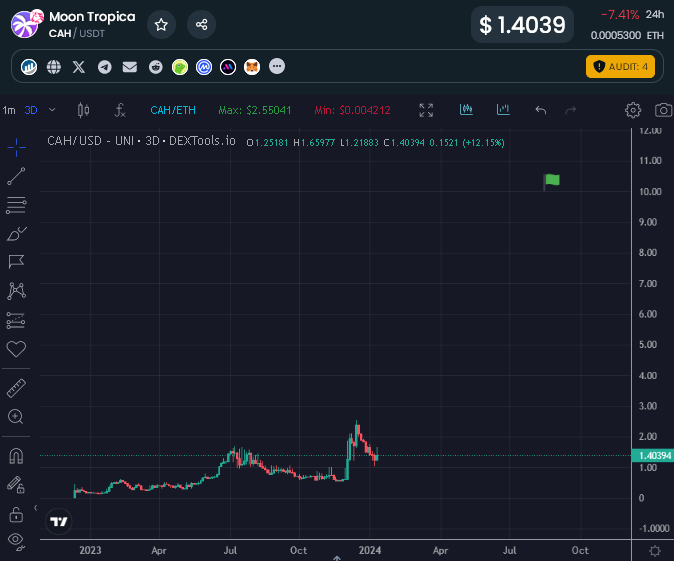Toggle the bar chart overlay icon

tap(503, 110)
